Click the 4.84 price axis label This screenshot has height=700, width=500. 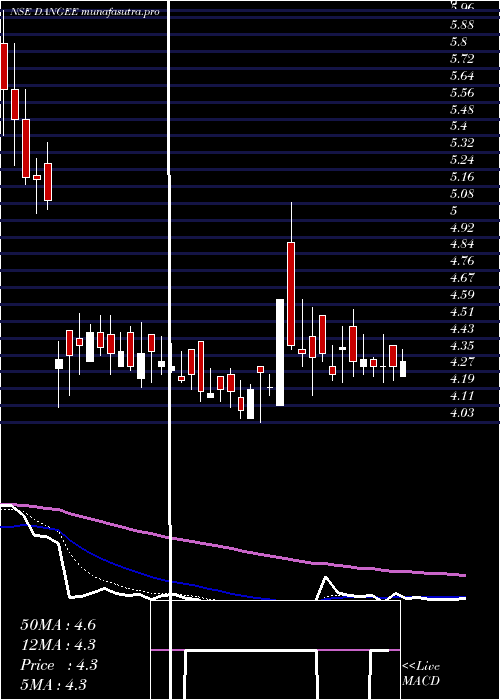(x=462, y=244)
